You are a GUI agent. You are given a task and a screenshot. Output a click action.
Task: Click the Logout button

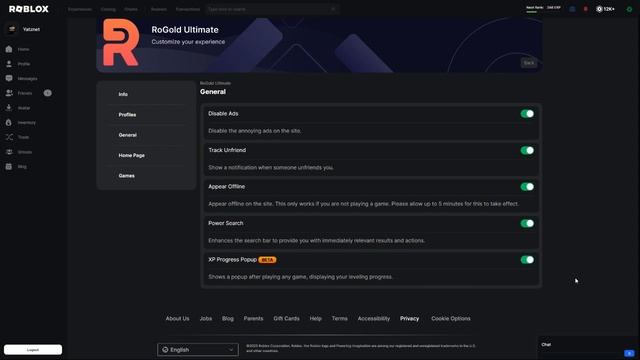(x=33, y=350)
